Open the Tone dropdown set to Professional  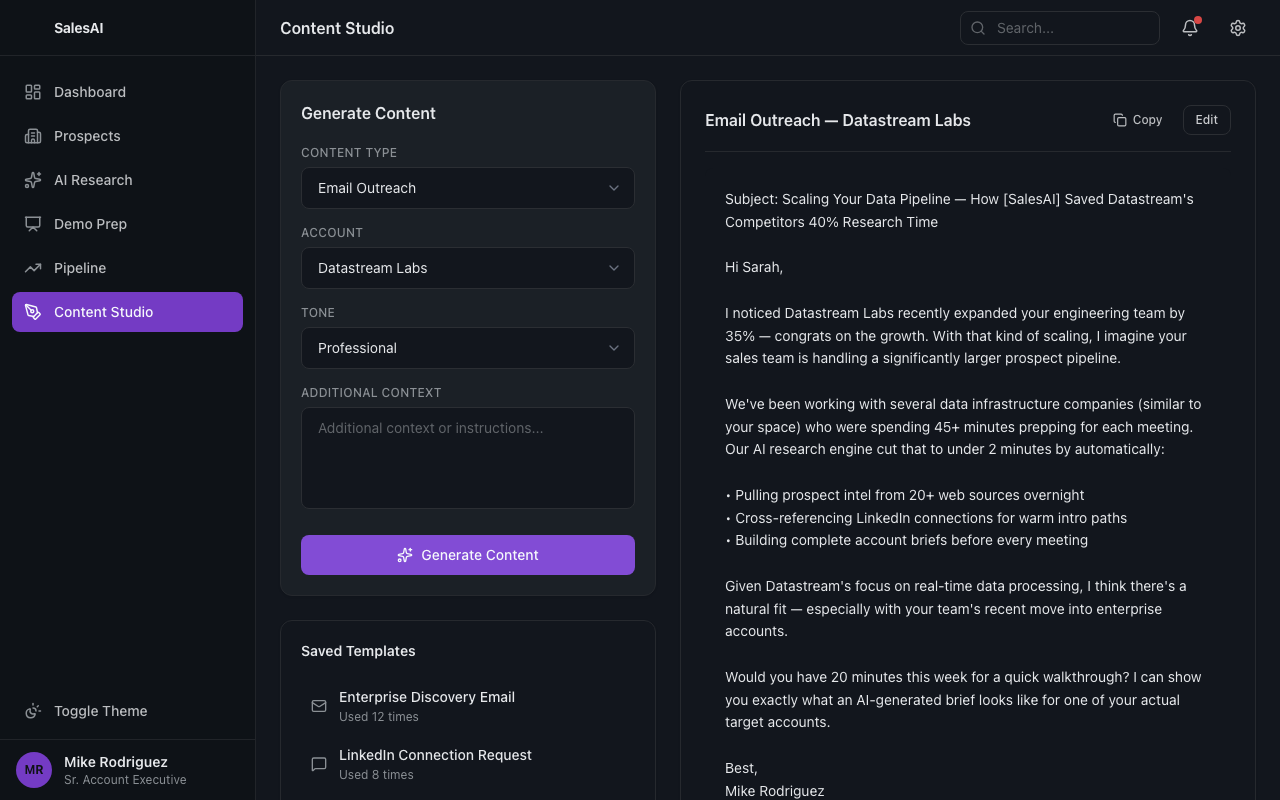467,348
